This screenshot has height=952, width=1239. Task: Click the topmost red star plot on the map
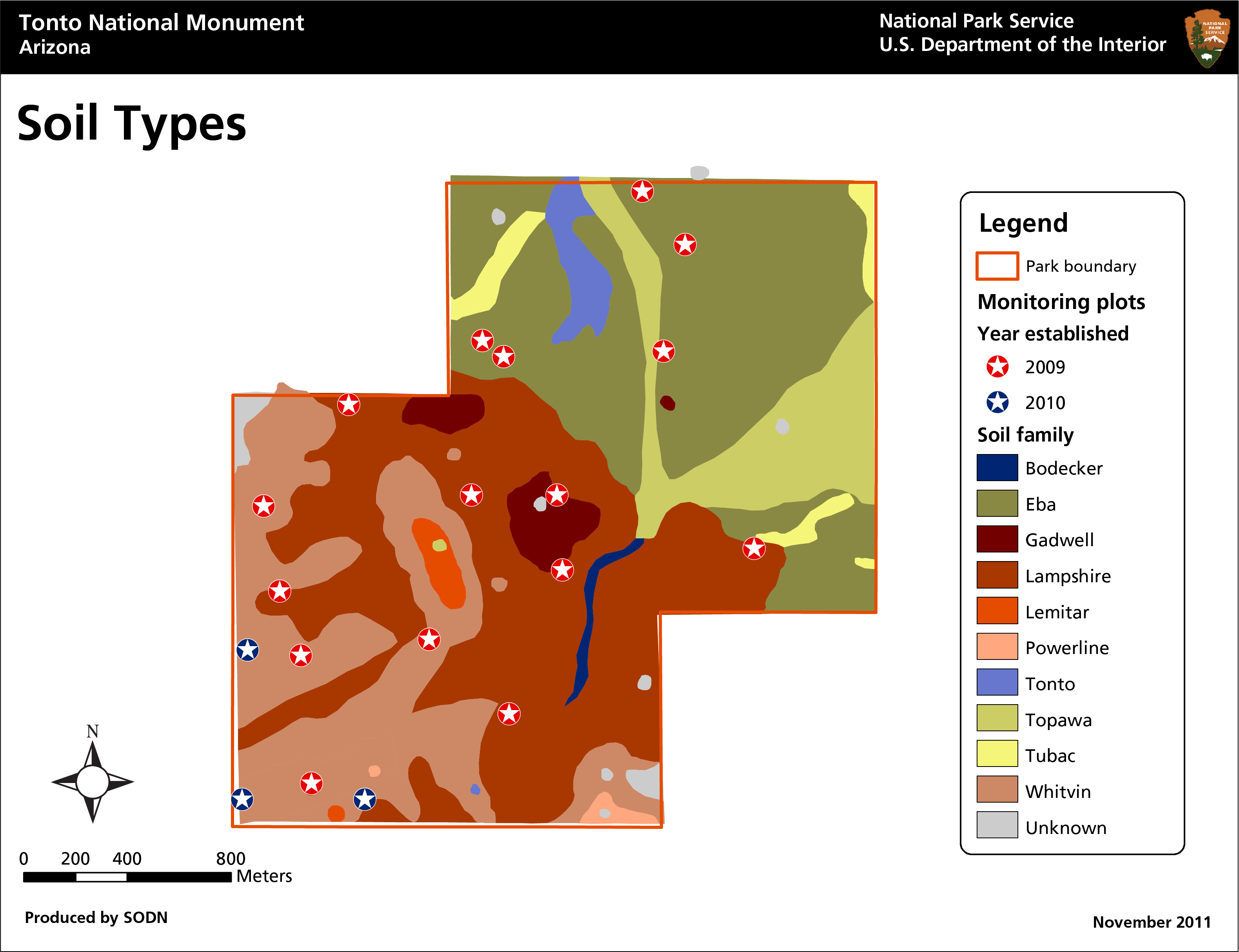[642, 191]
